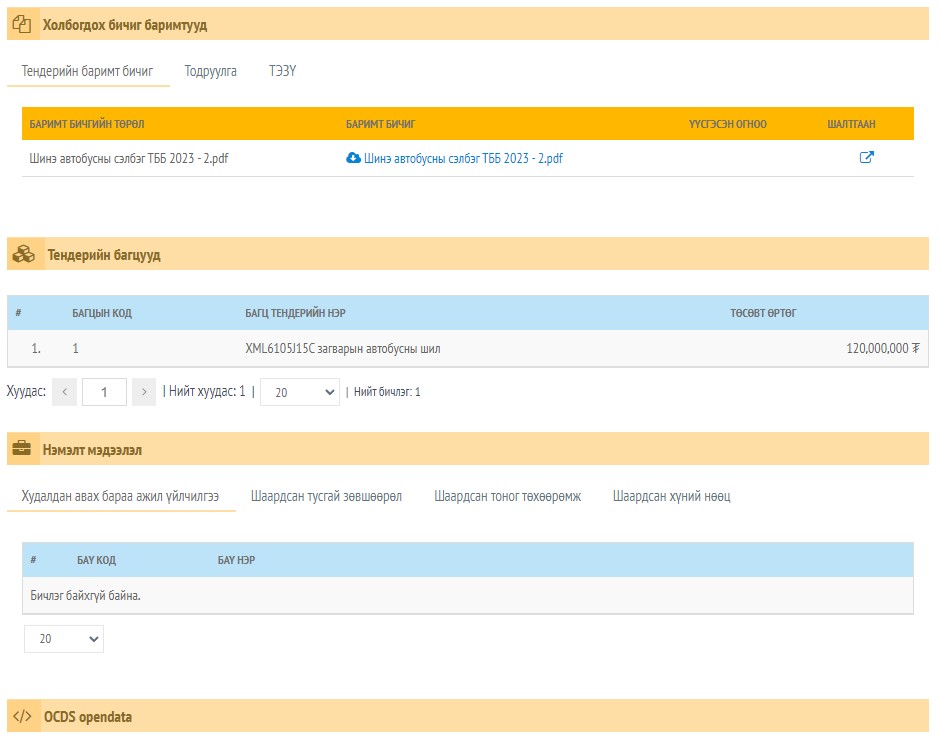Select the Худалдан авах бараа ажил үйлчилгээ tab
This screenshot has height=742, width=940.
[x=120, y=496]
